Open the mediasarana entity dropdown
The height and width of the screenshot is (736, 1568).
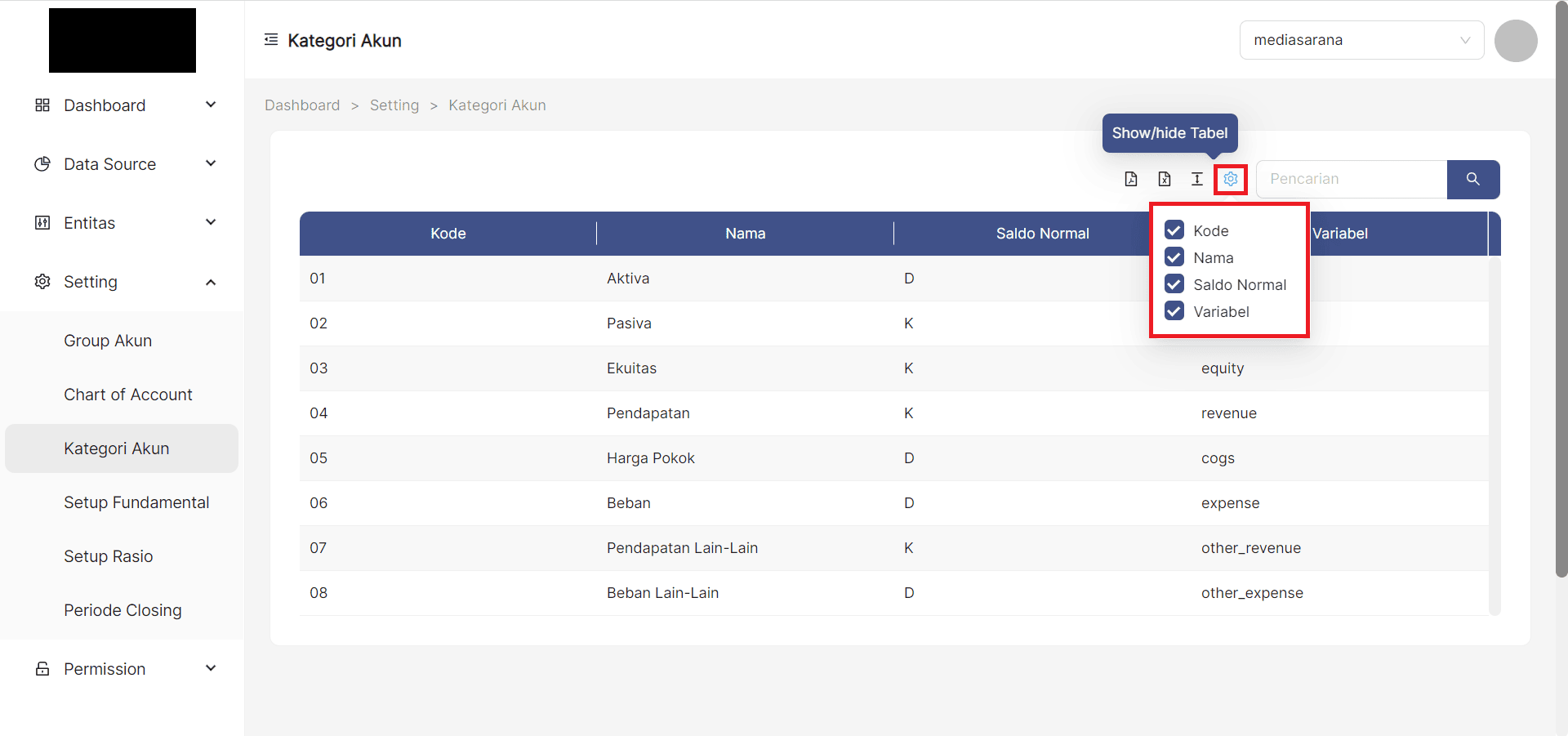pyautogui.click(x=1361, y=39)
